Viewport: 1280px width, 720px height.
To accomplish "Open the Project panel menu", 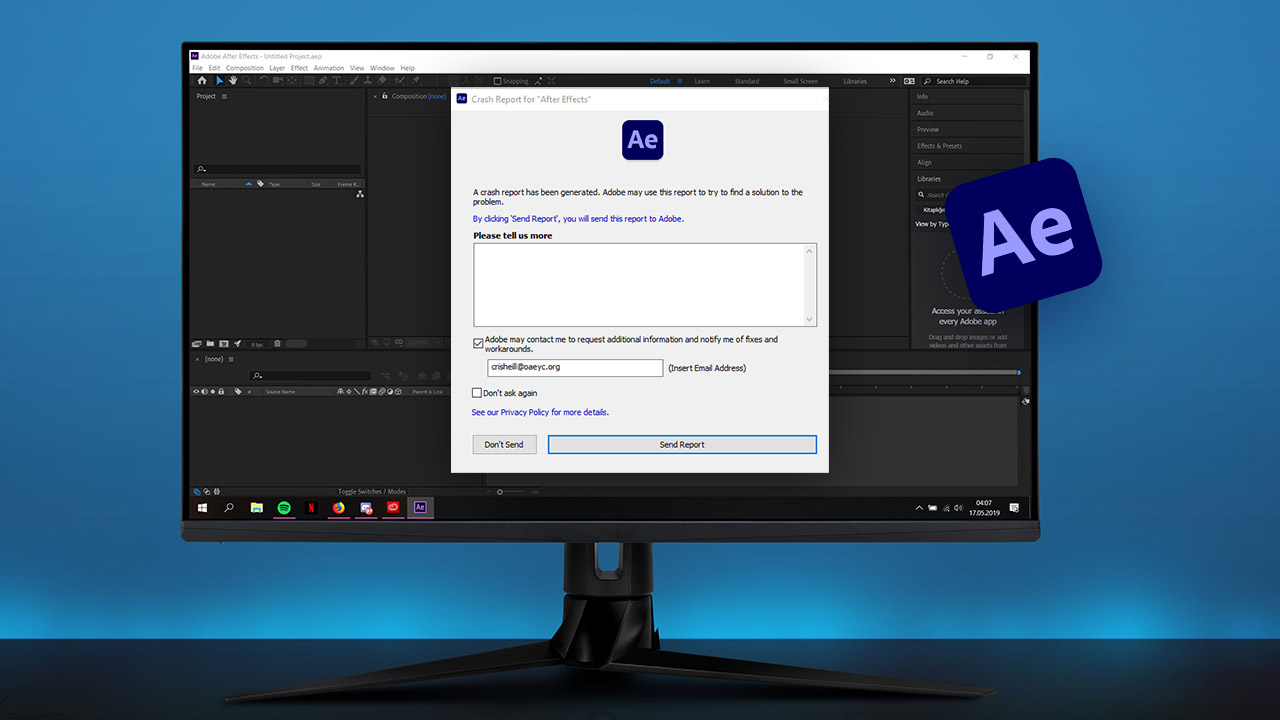I will [x=224, y=96].
